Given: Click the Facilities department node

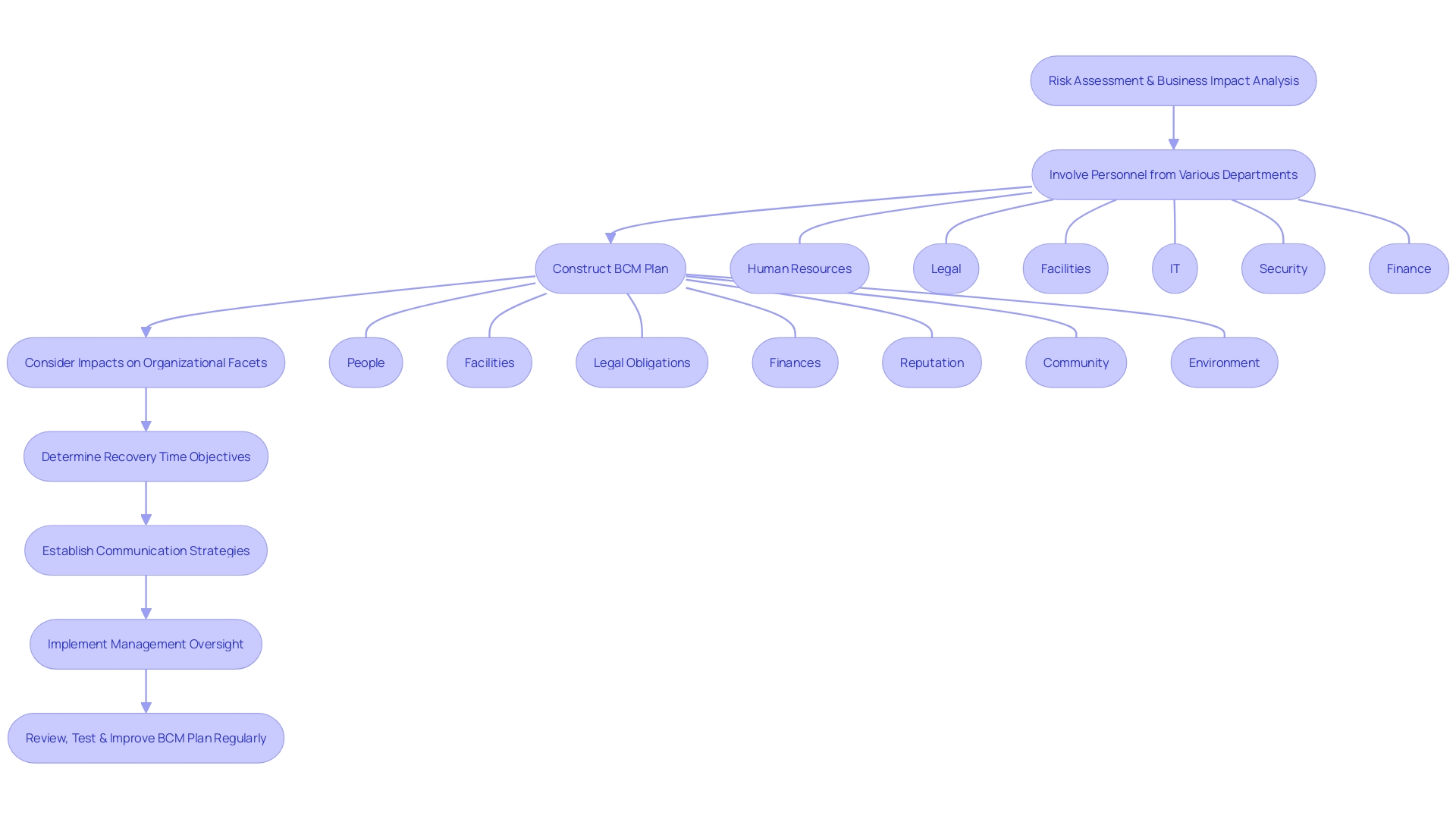Looking at the screenshot, I should (x=1065, y=268).
